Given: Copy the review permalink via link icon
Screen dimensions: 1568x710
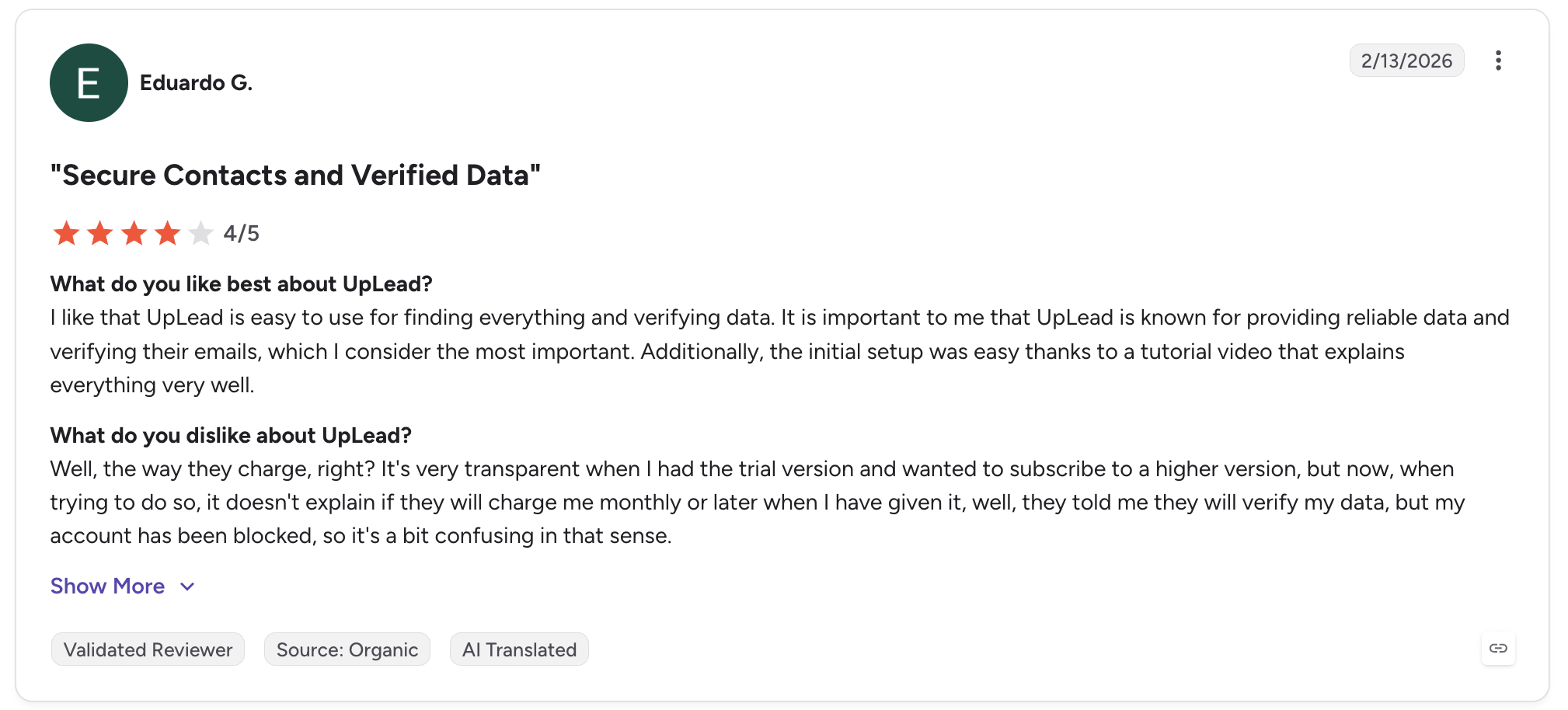Looking at the screenshot, I should click(x=1498, y=649).
